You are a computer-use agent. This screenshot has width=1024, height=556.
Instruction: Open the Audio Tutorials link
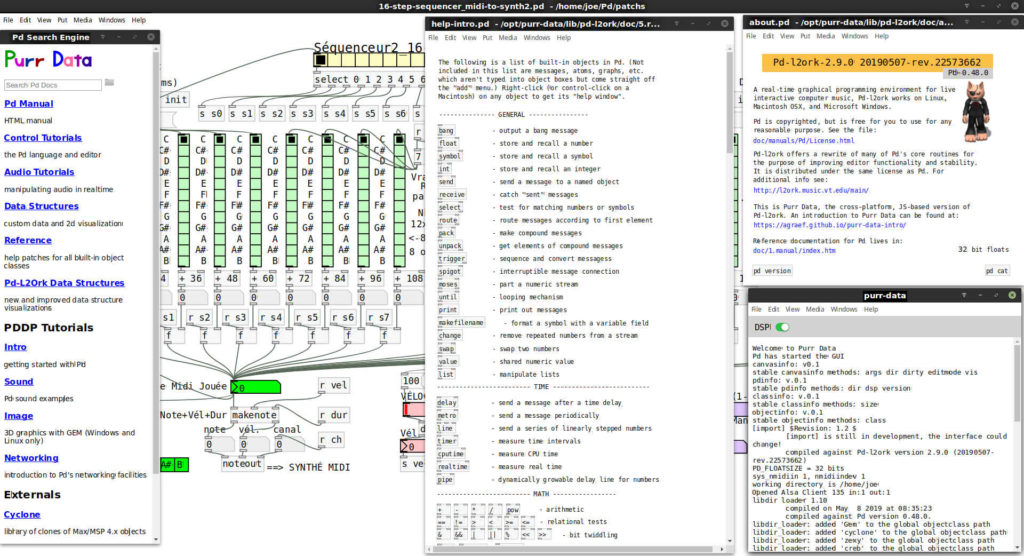click(x=39, y=172)
